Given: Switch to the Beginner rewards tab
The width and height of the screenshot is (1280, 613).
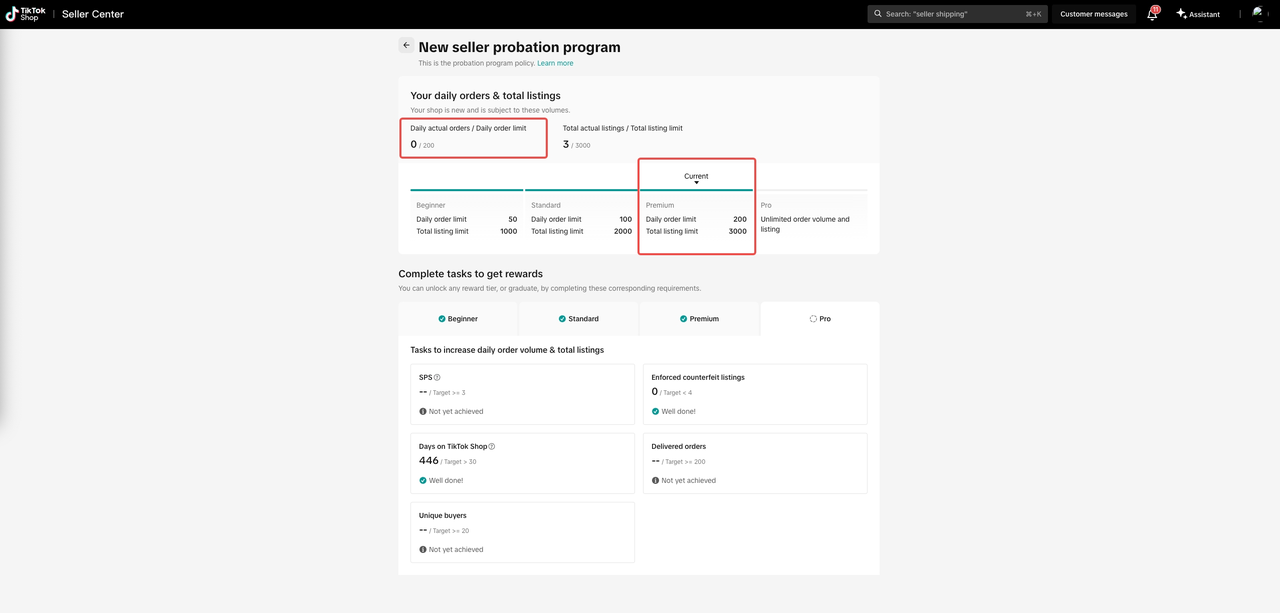Looking at the screenshot, I should (x=458, y=319).
